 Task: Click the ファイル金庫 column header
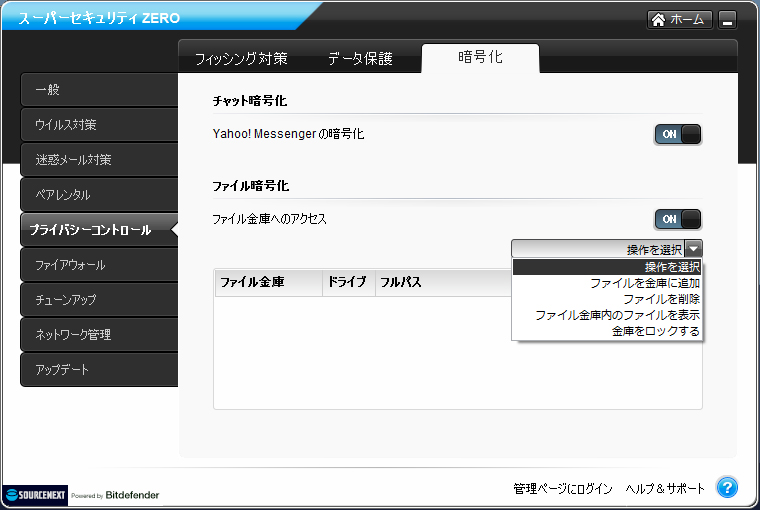pyautogui.click(x=266, y=283)
